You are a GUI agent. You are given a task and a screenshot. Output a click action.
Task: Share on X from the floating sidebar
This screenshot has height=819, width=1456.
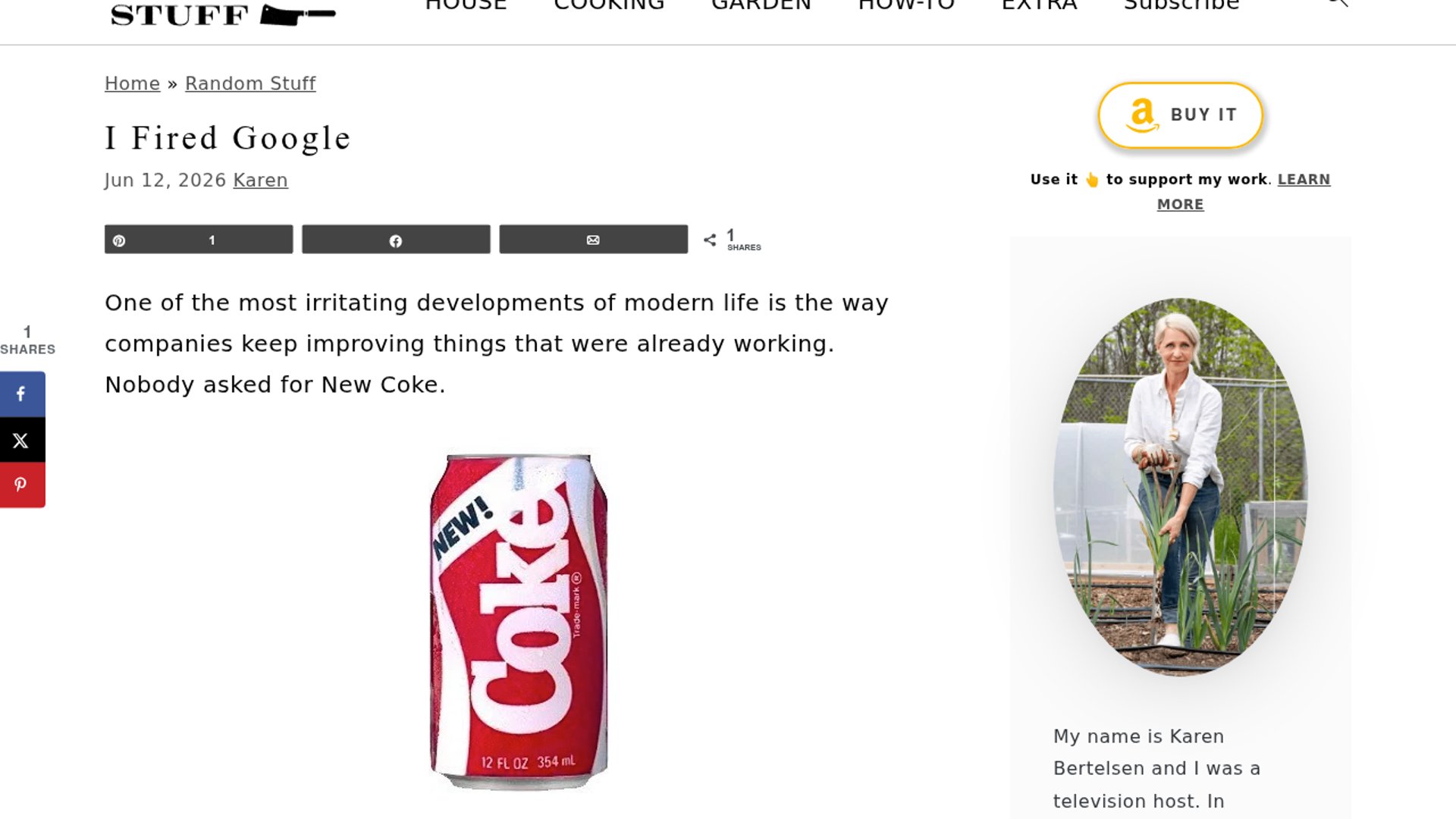pyautogui.click(x=22, y=440)
